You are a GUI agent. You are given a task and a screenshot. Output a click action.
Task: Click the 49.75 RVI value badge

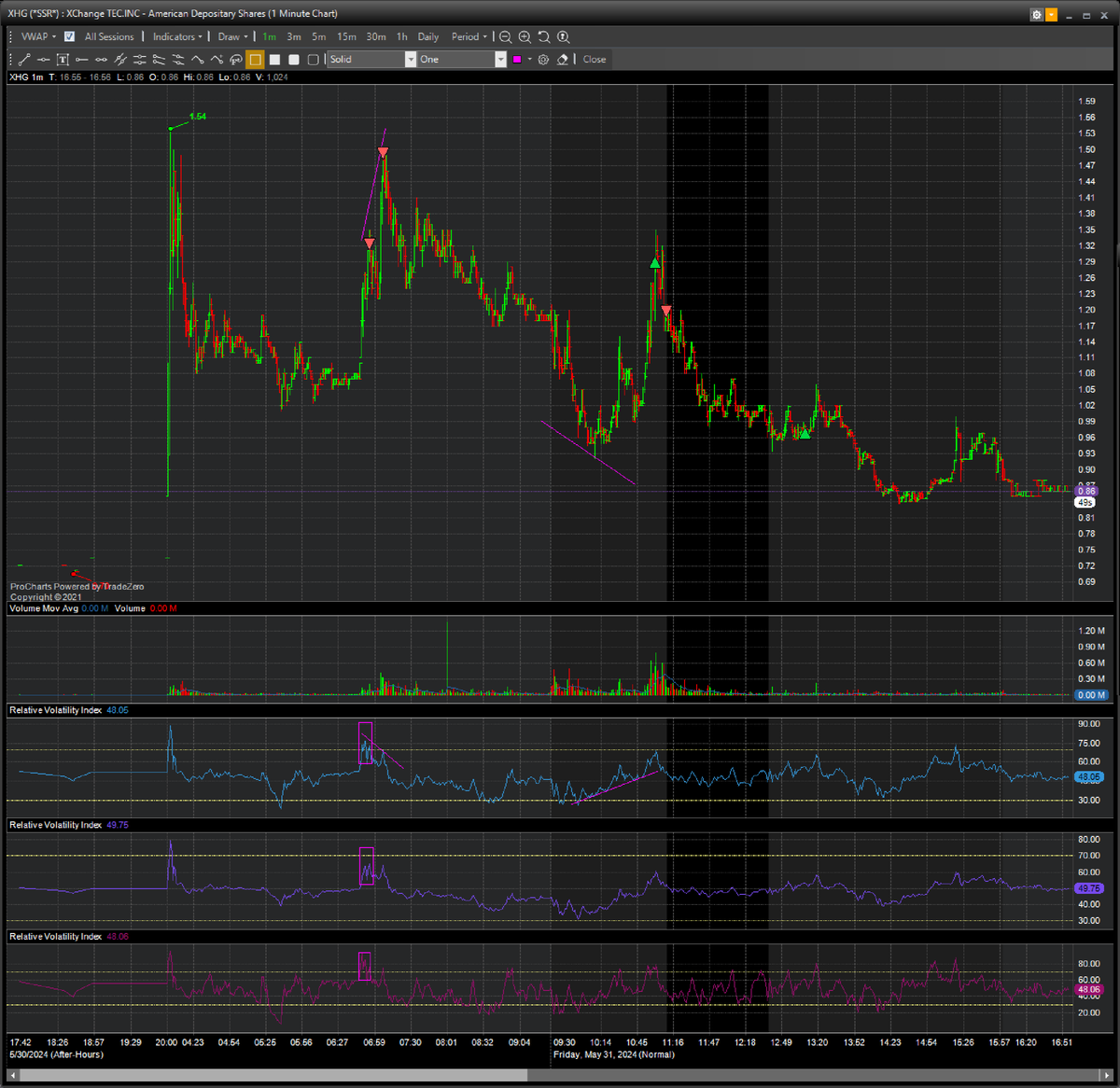(1088, 888)
